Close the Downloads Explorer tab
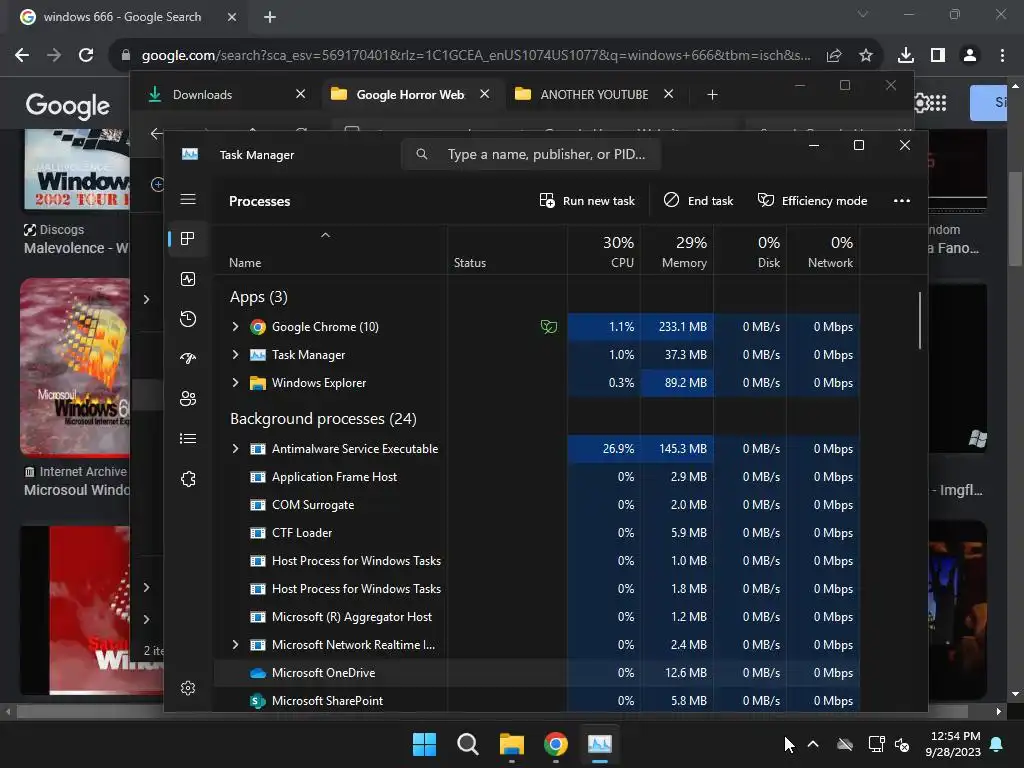 pyautogui.click(x=300, y=94)
